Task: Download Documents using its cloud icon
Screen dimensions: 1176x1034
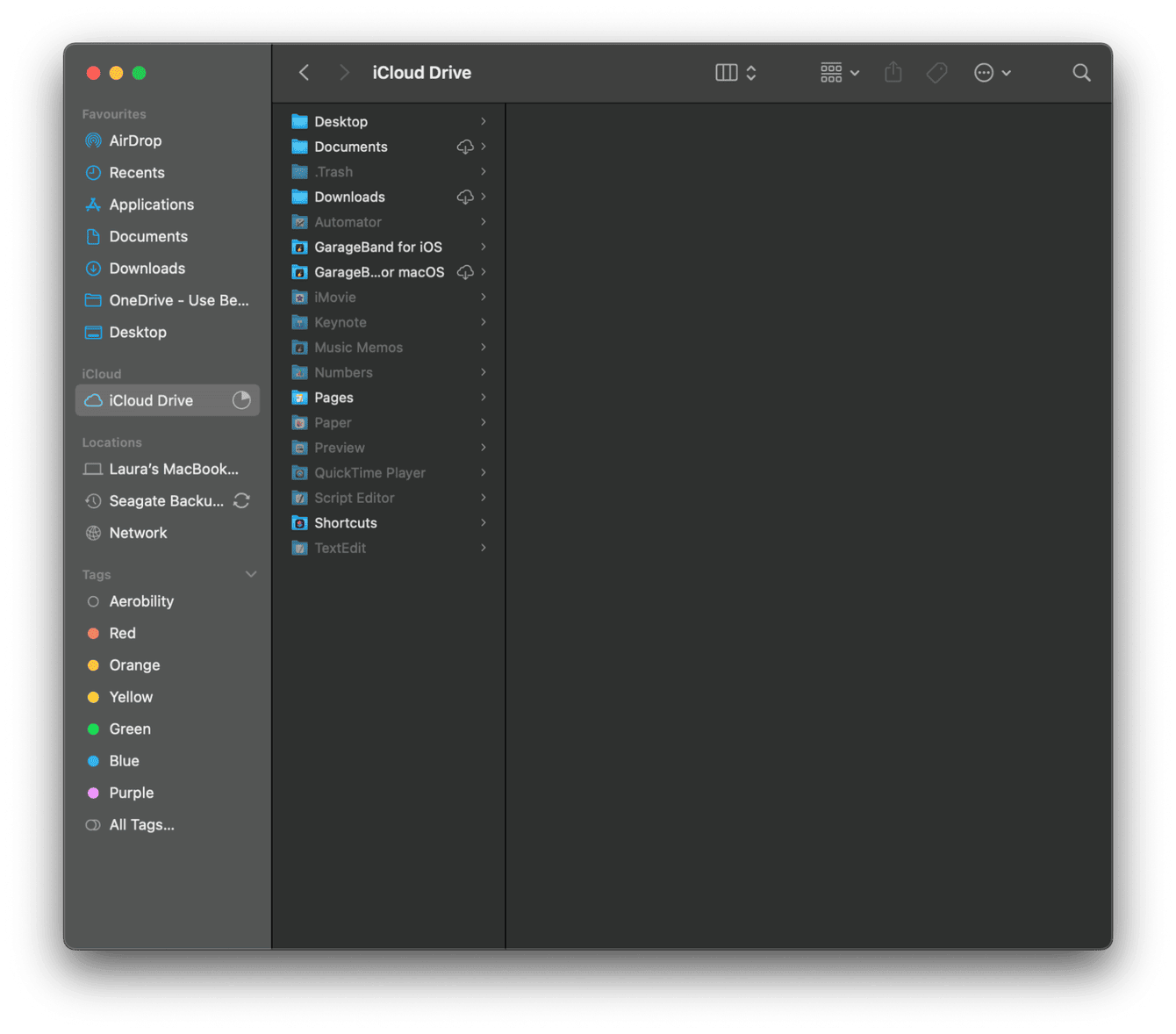Action: [465, 147]
